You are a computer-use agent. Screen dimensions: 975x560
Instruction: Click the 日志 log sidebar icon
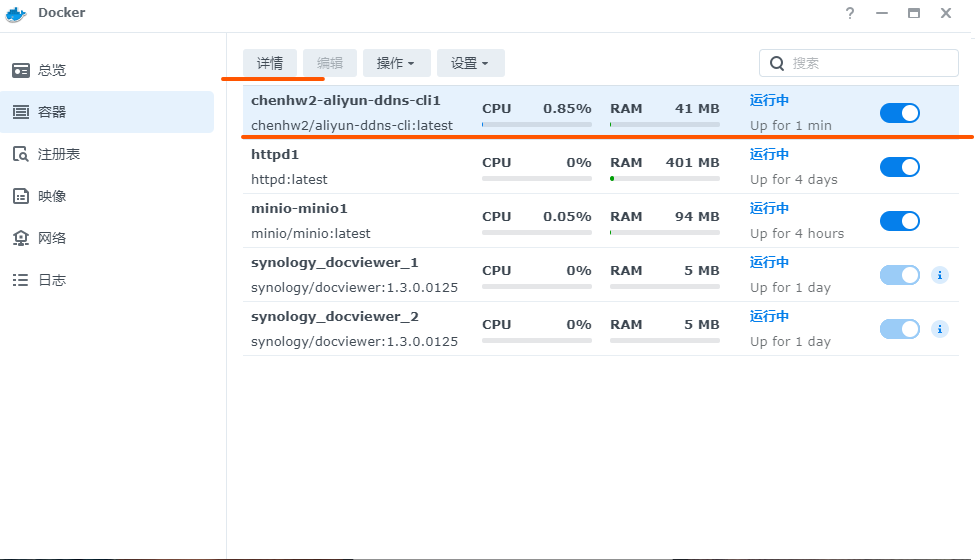(x=21, y=280)
